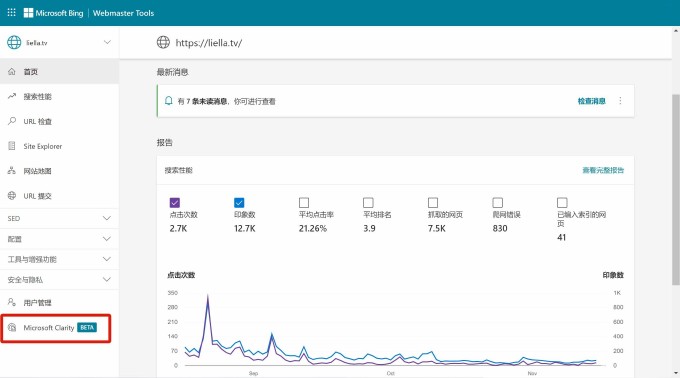Click the Microsoft Bing logo
Image resolution: width=680 pixels, height=378 pixels.
(x=53, y=13)
